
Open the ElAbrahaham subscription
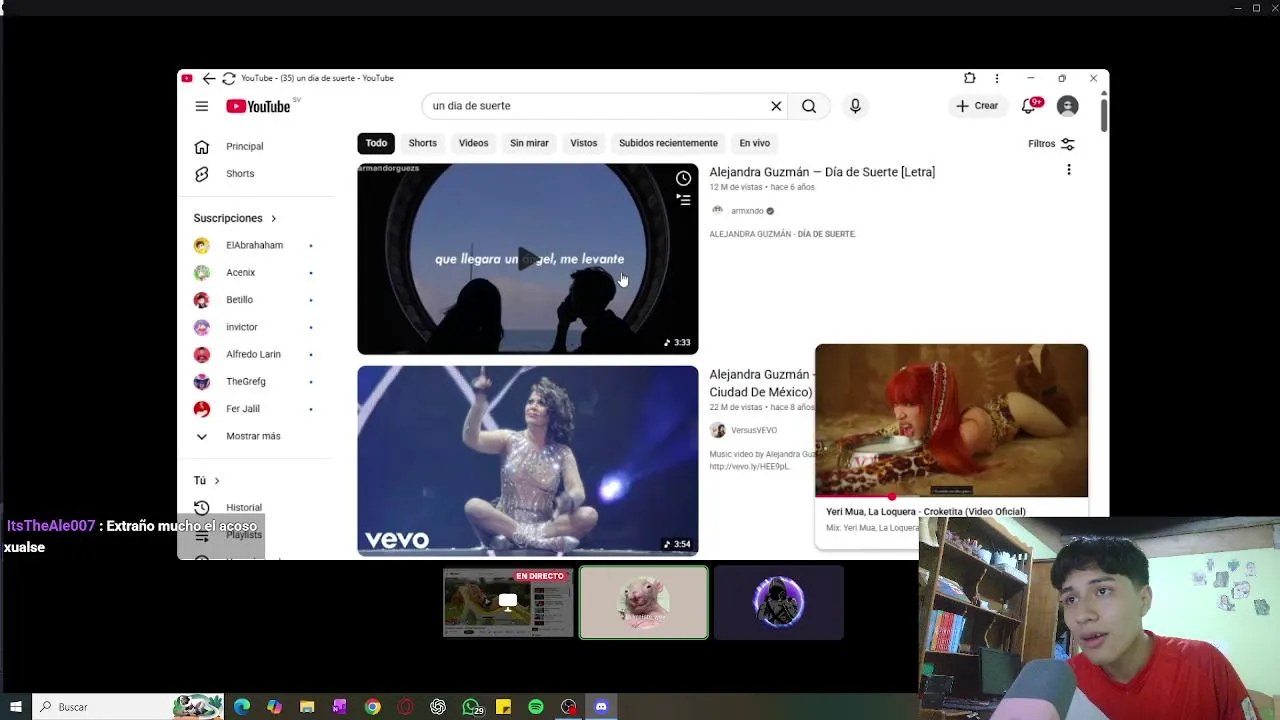point(254,245)
